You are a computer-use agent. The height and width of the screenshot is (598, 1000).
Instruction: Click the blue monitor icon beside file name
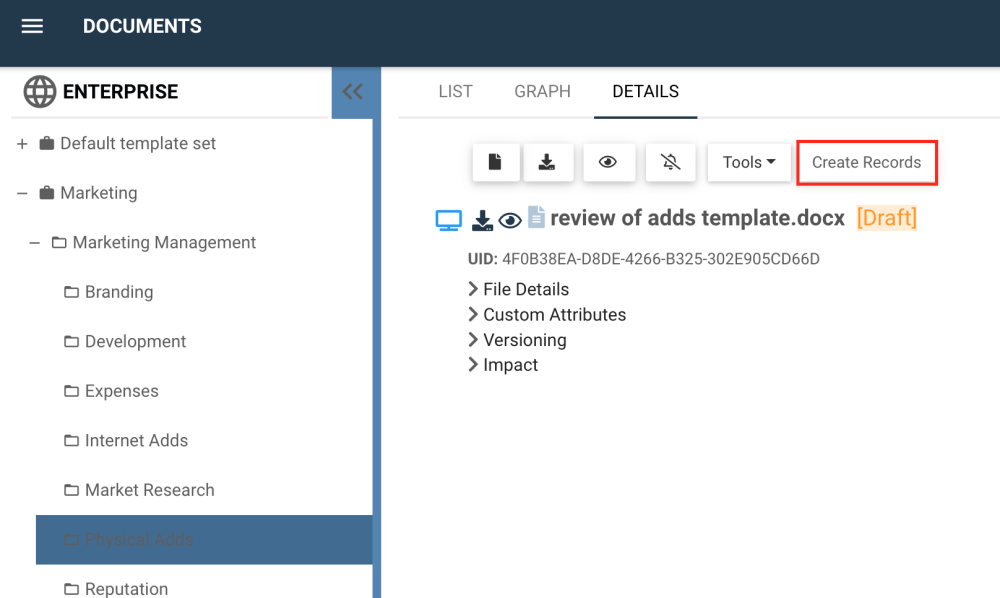(449, 220)
